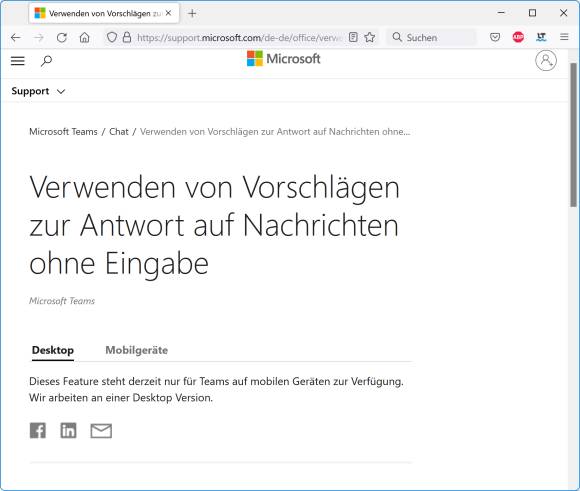Screen dimensions: 580x491
Task: Share the article on Facebook
Action: click(38, 430)
